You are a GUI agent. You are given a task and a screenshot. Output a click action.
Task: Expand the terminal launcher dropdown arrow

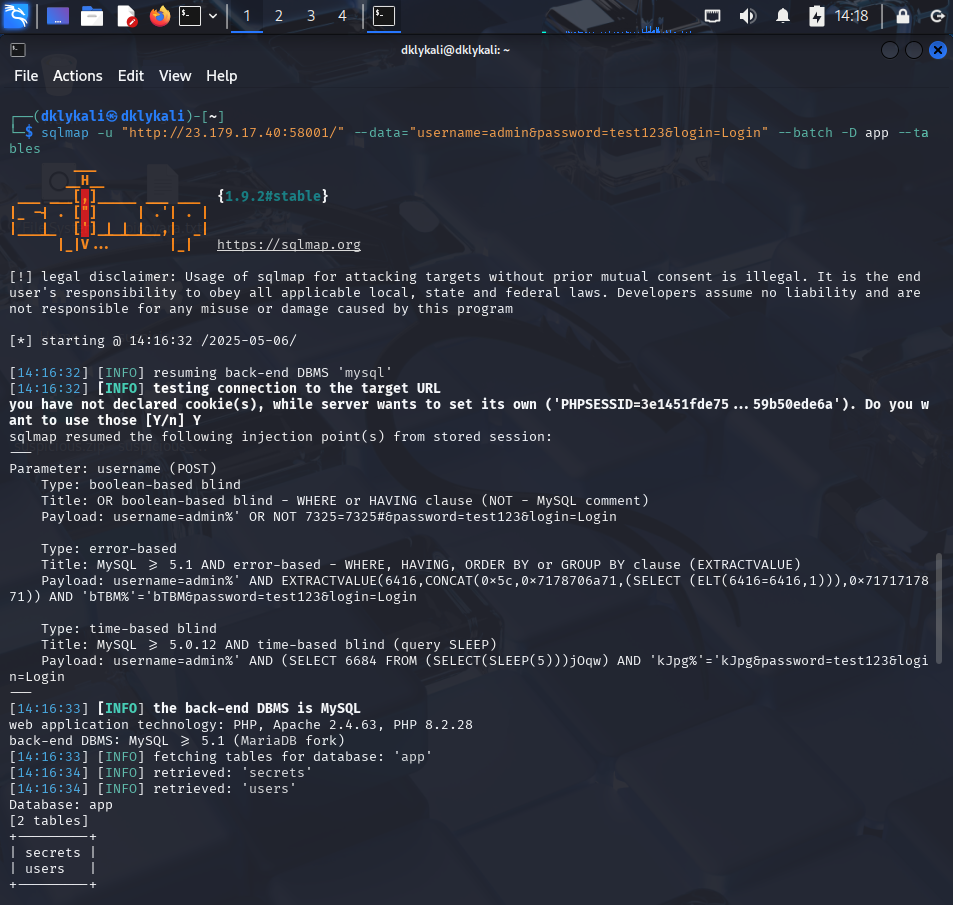(x=213, y=16)
